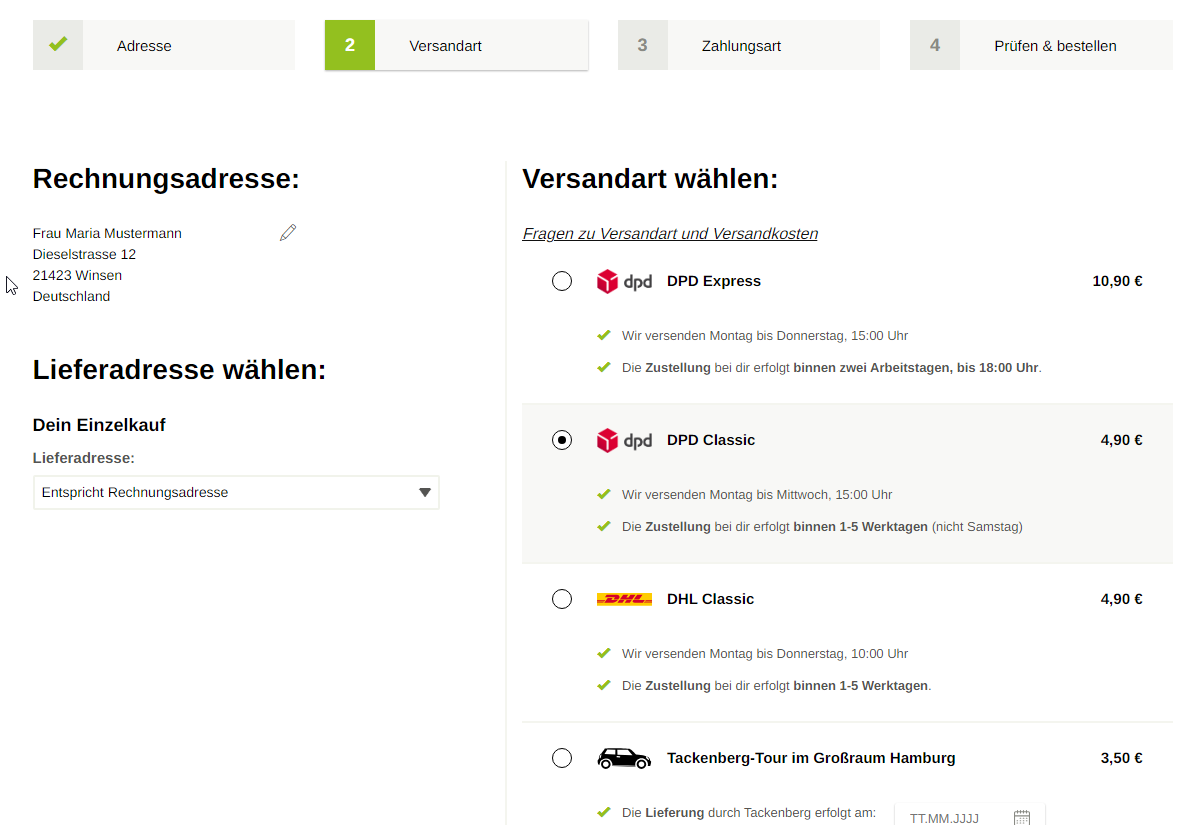Screen dimensions: 1194x825
Task: Click the green checkmark on Adresse step
Action: pos(58,45)
